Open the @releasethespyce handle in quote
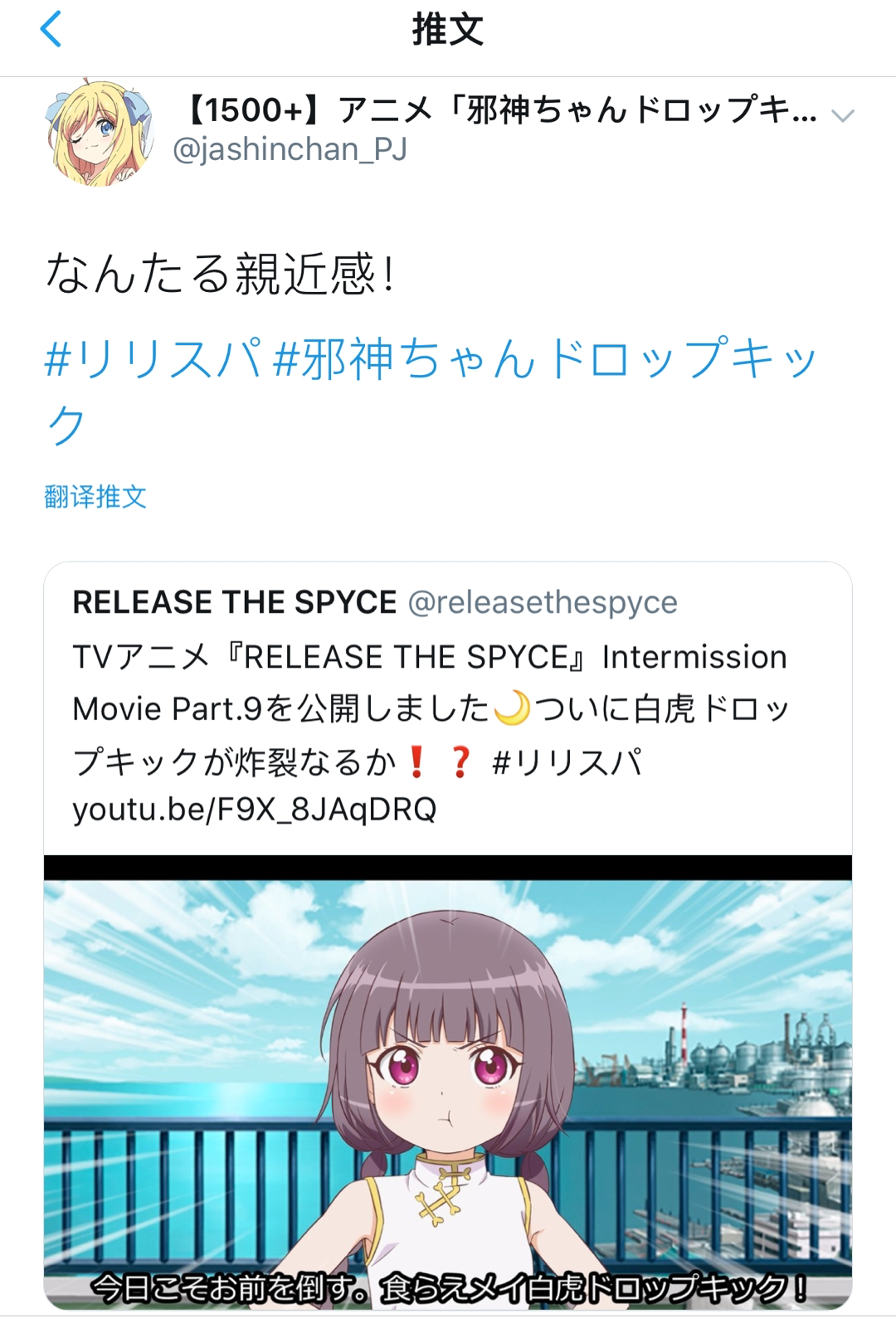Image resolution: width=896 pixels, height=1328 pixels. pos(543,603)
